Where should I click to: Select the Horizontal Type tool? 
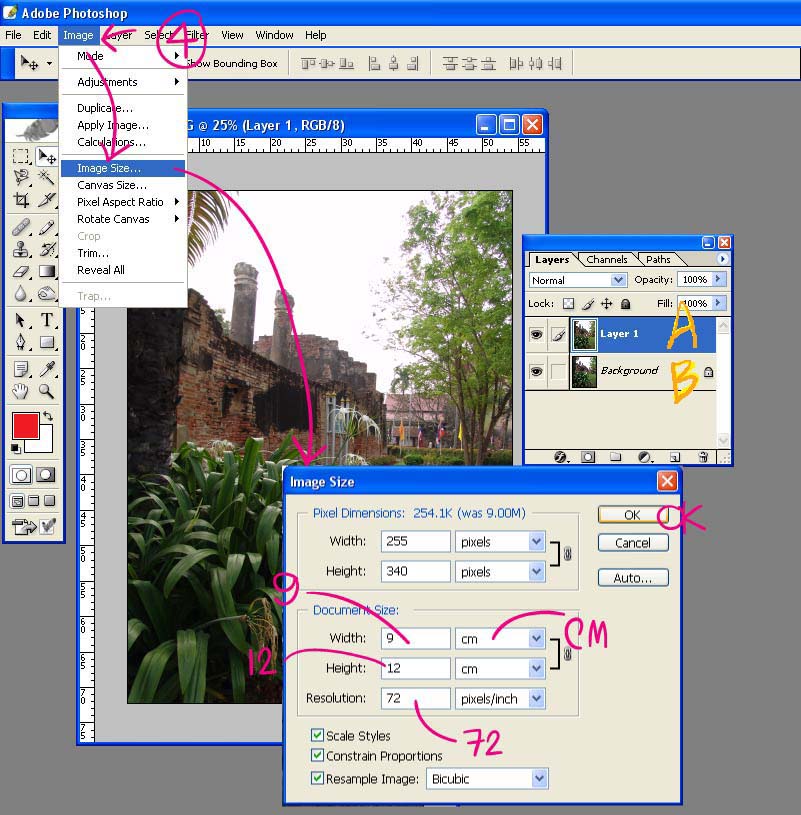pyautogui.click(x=47, y=321)
